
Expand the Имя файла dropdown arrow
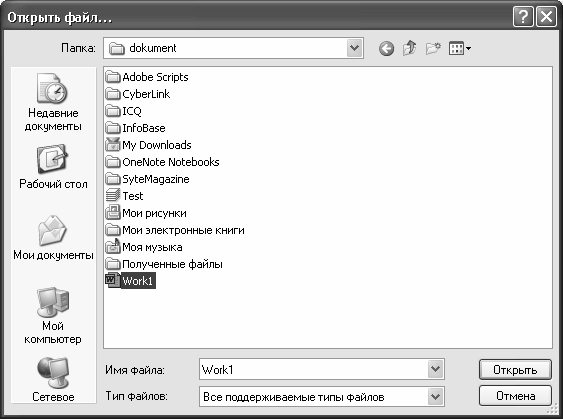(435, 369)
